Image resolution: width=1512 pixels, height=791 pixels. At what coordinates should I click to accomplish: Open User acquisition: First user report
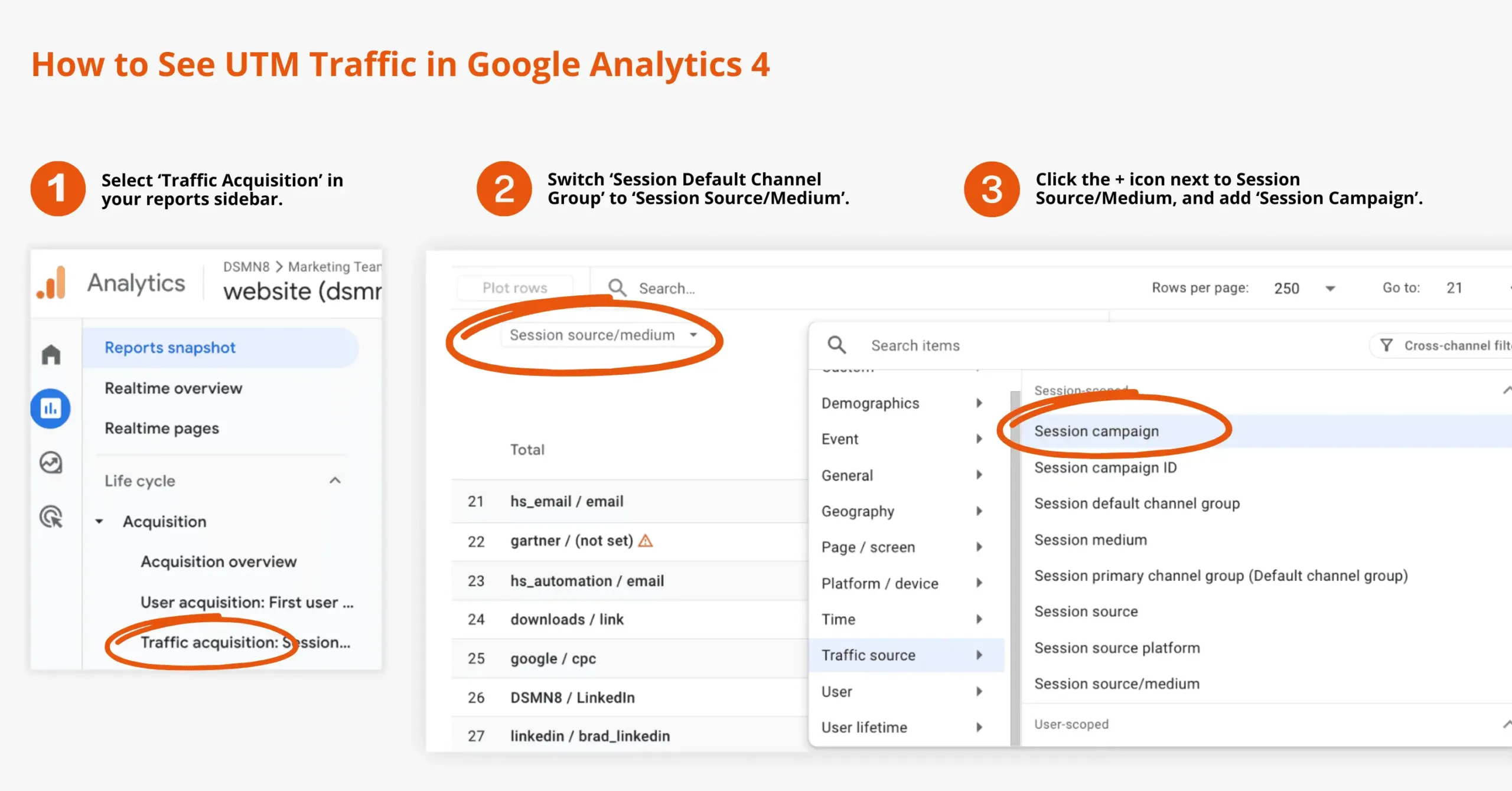pyautogui.click(x=247, y=603)
